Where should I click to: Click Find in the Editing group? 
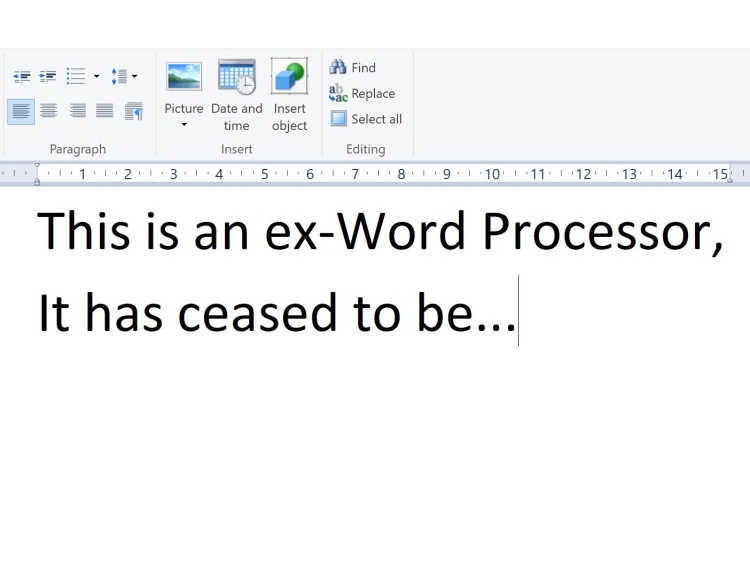click(353, 68)
